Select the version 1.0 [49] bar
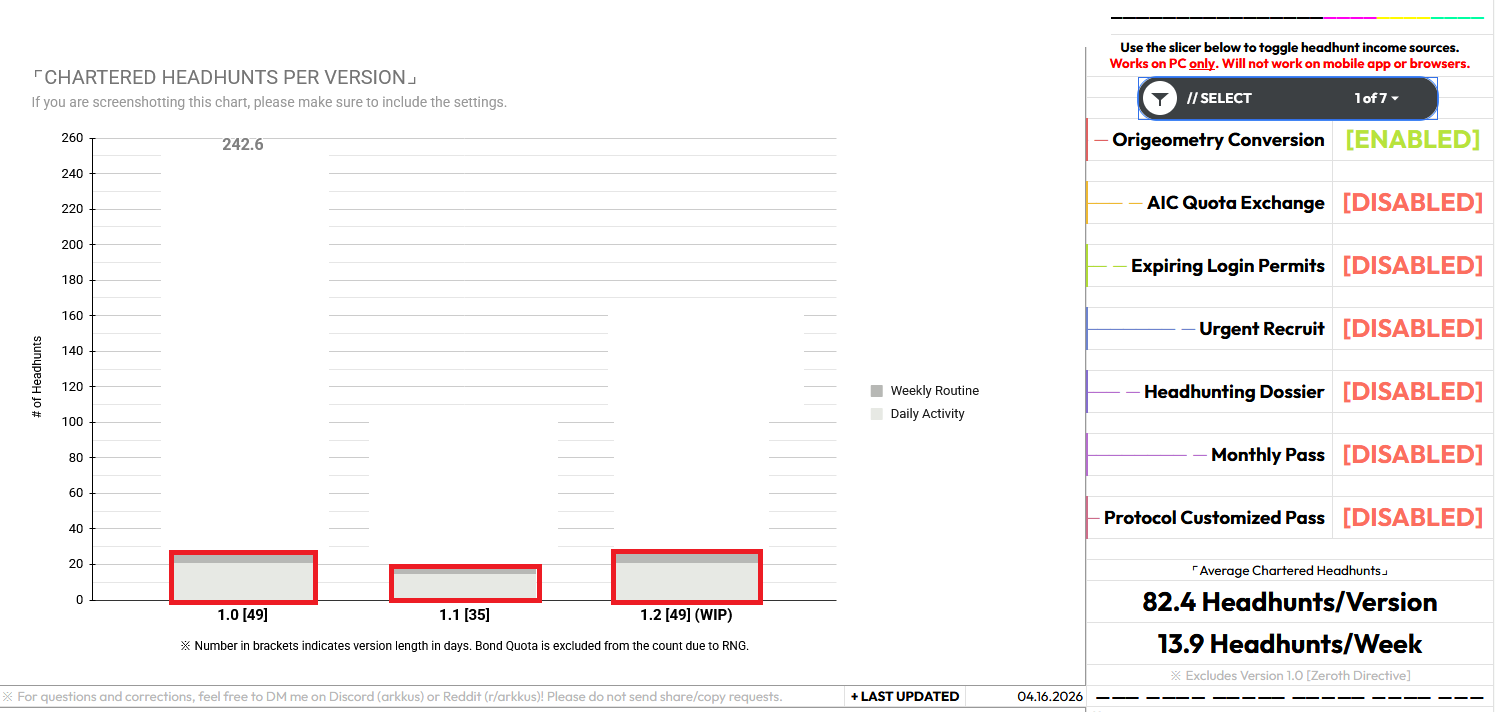 coord(243,577)
